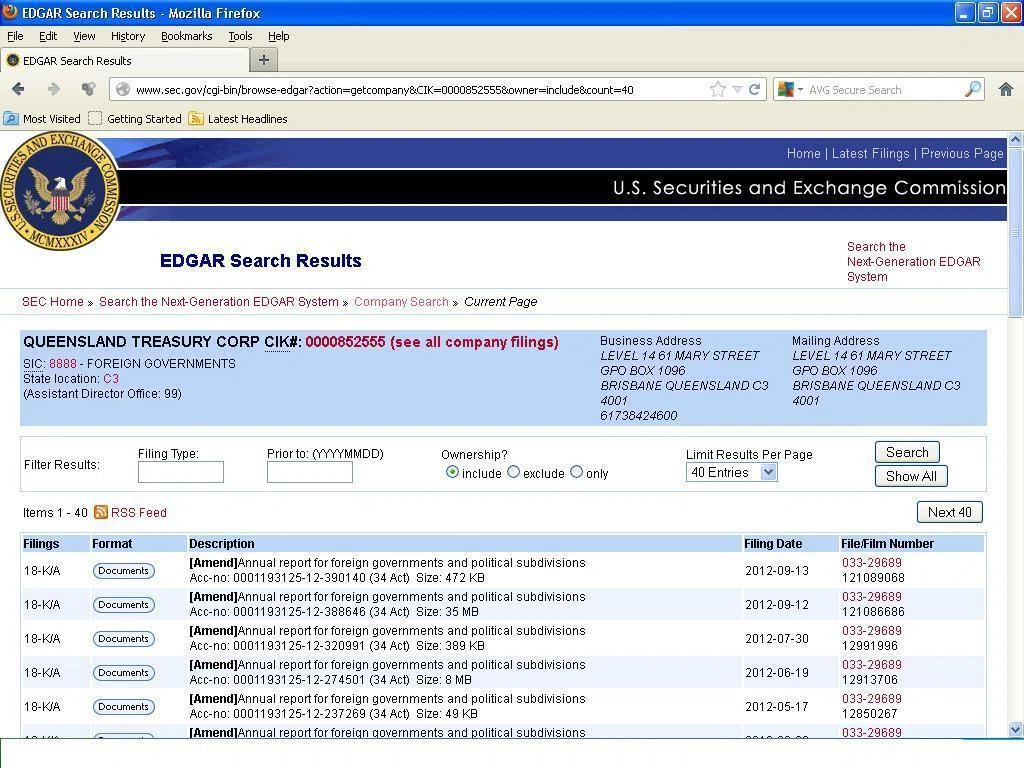
Task: Click the Company Search breadcrumb link
Action: (x=401, y=302)
